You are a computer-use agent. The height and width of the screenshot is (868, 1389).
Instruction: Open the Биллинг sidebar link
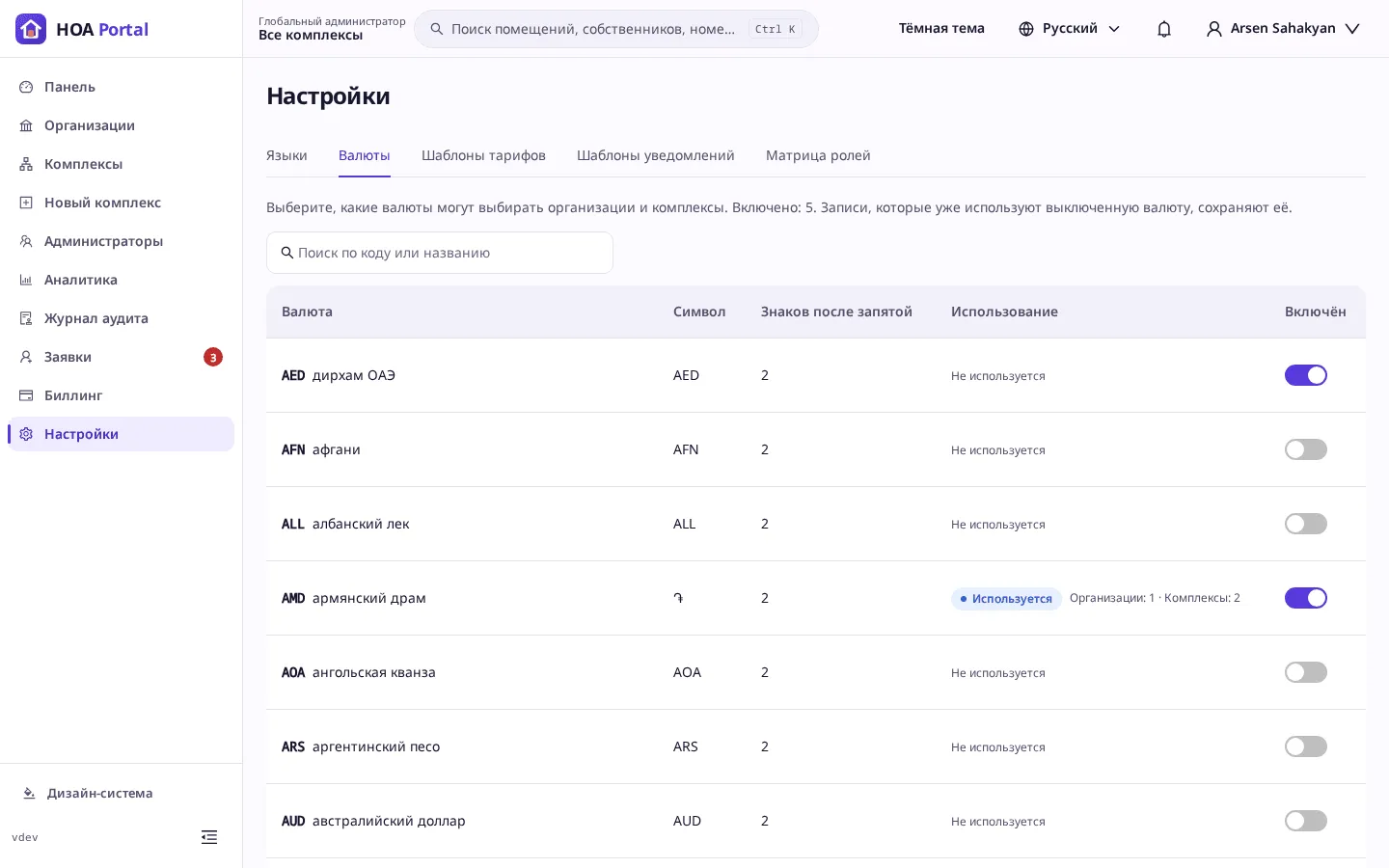[121, 395]
